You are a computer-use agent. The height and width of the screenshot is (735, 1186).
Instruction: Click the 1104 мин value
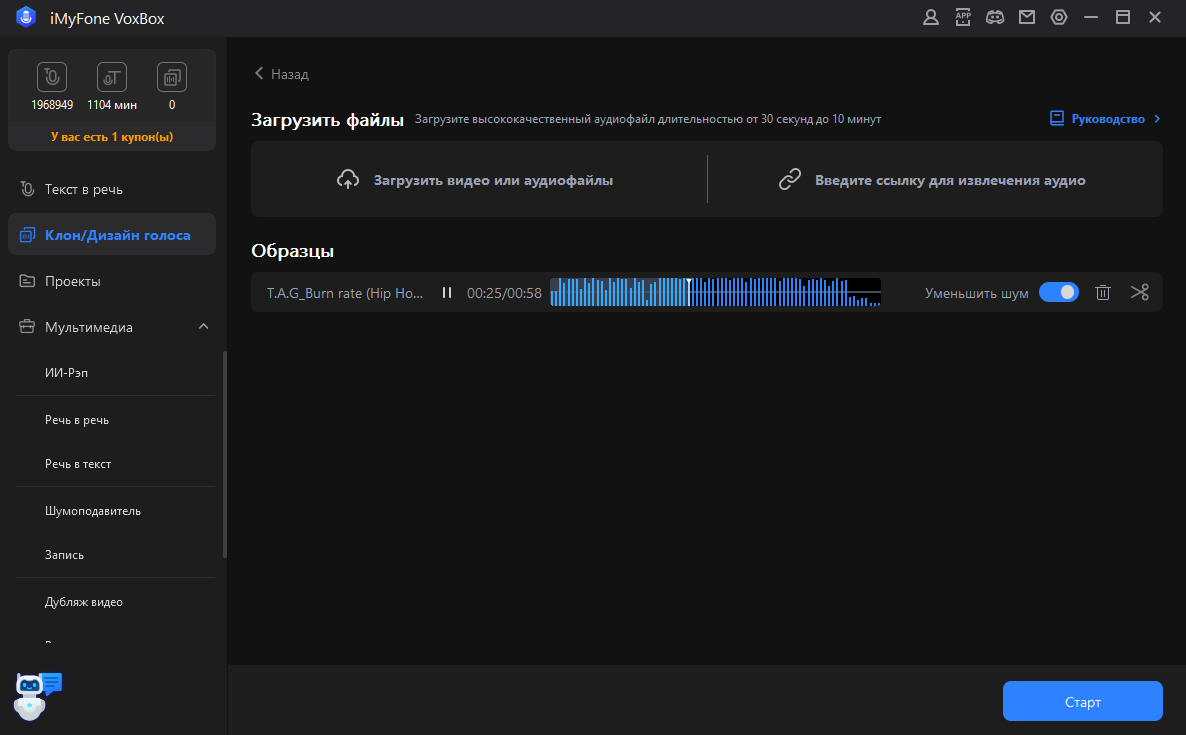(x=112, y=105)
